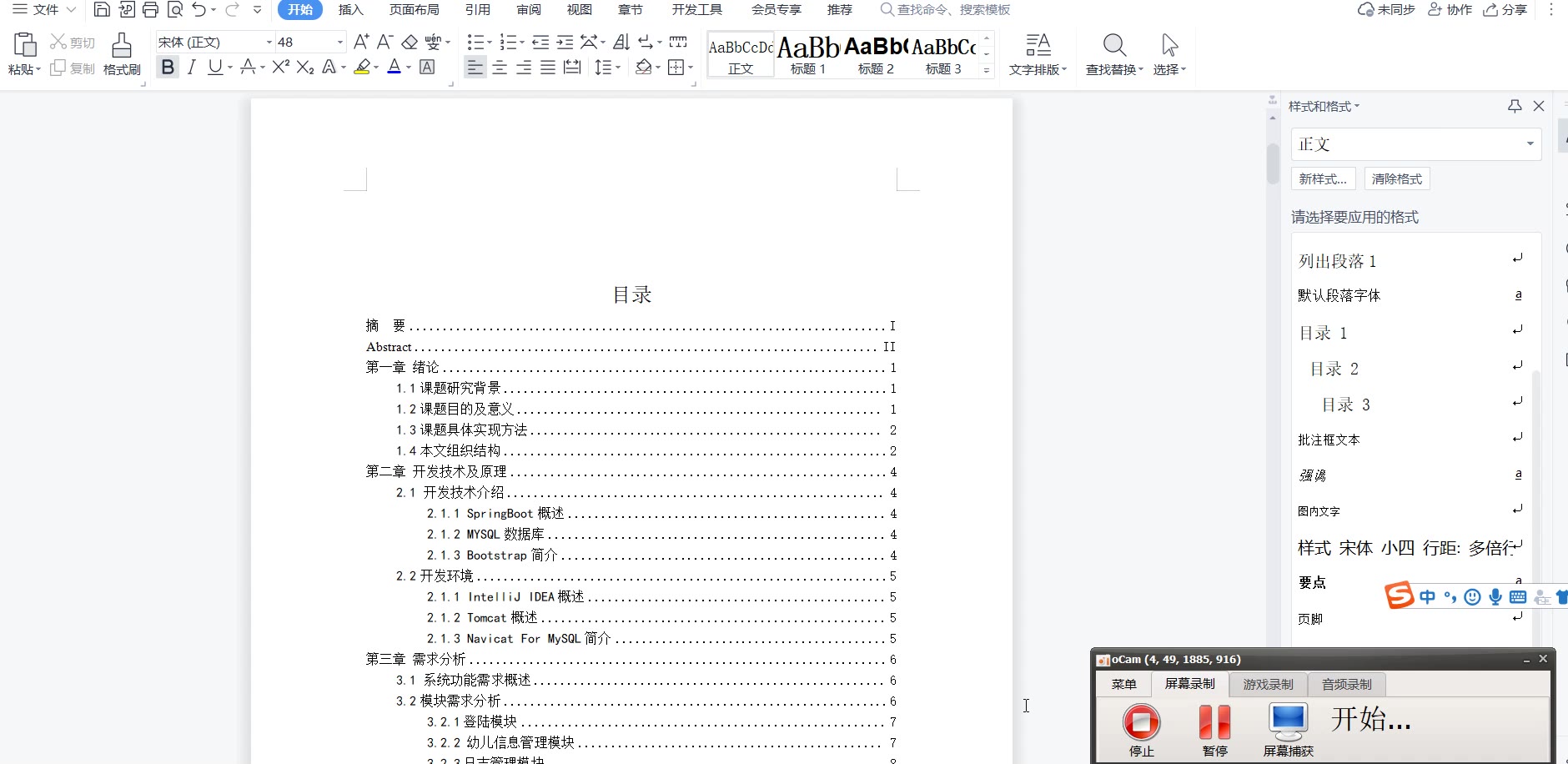Center-align the paragraph
The image size is (1568, 764).
500,68
